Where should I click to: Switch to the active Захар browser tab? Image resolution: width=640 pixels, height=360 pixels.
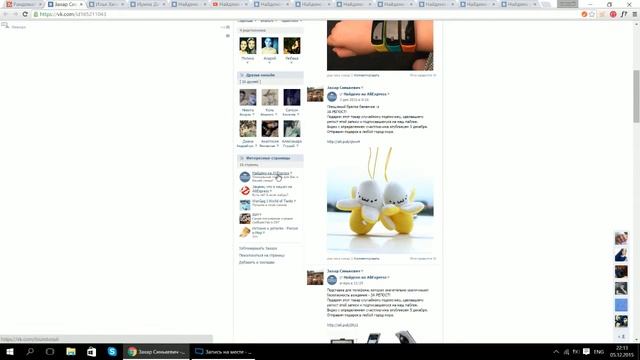65,4
